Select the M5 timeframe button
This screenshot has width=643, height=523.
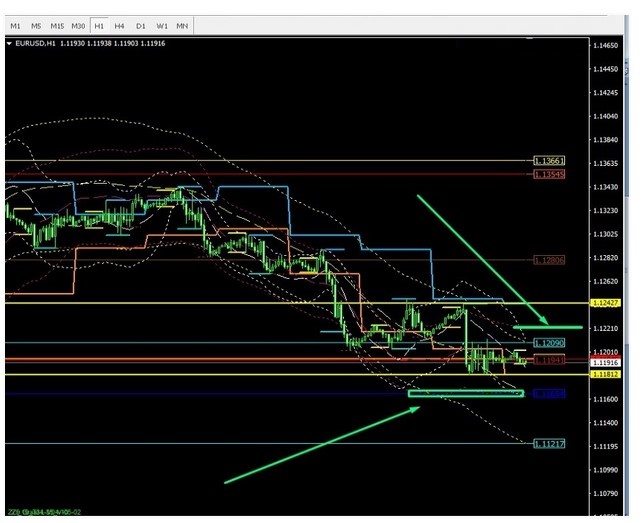click(36, 24)
